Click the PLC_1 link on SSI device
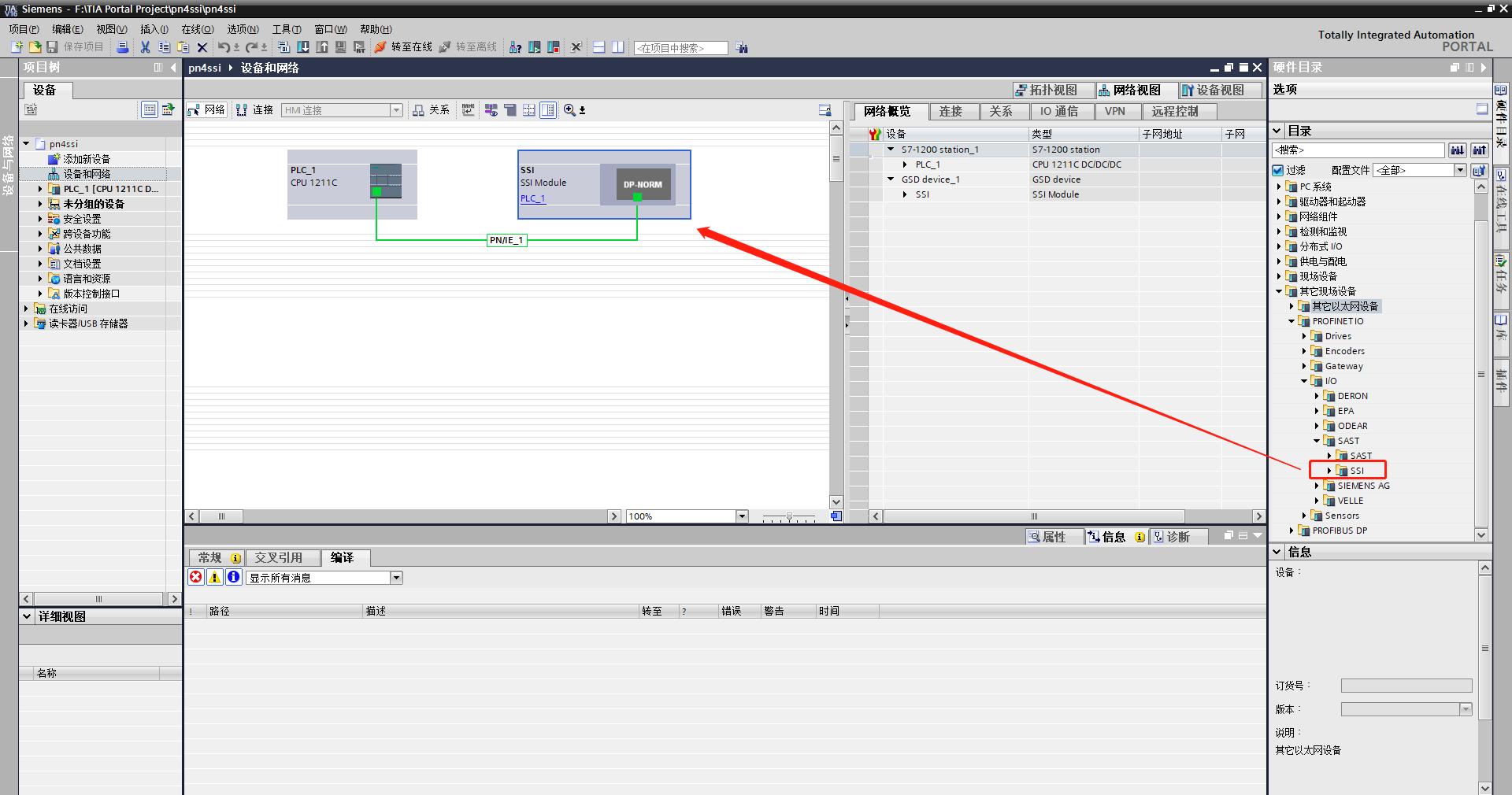The width and height of the screenshot is (1512, 795). coord(532,198)
